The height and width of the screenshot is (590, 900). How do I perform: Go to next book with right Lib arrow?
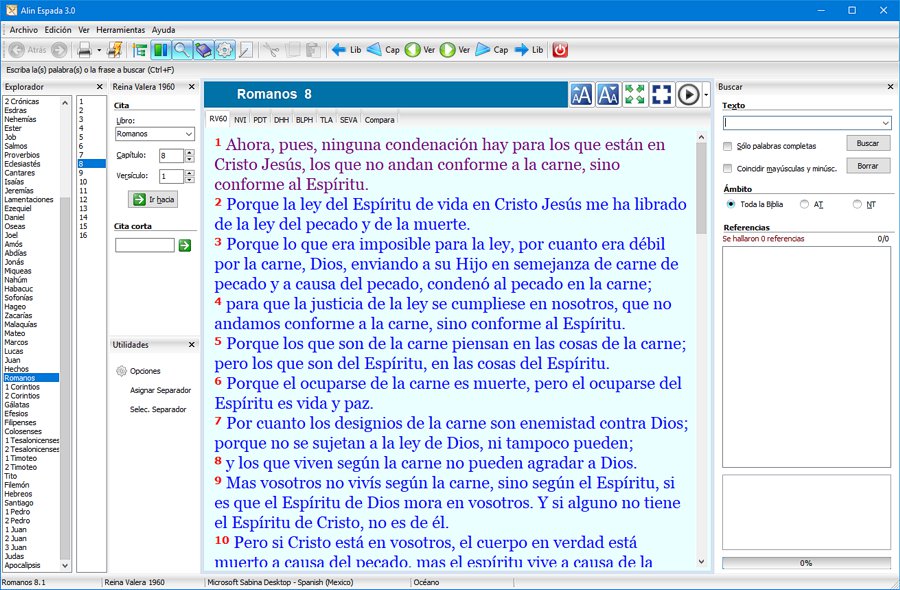click(528, 50)
